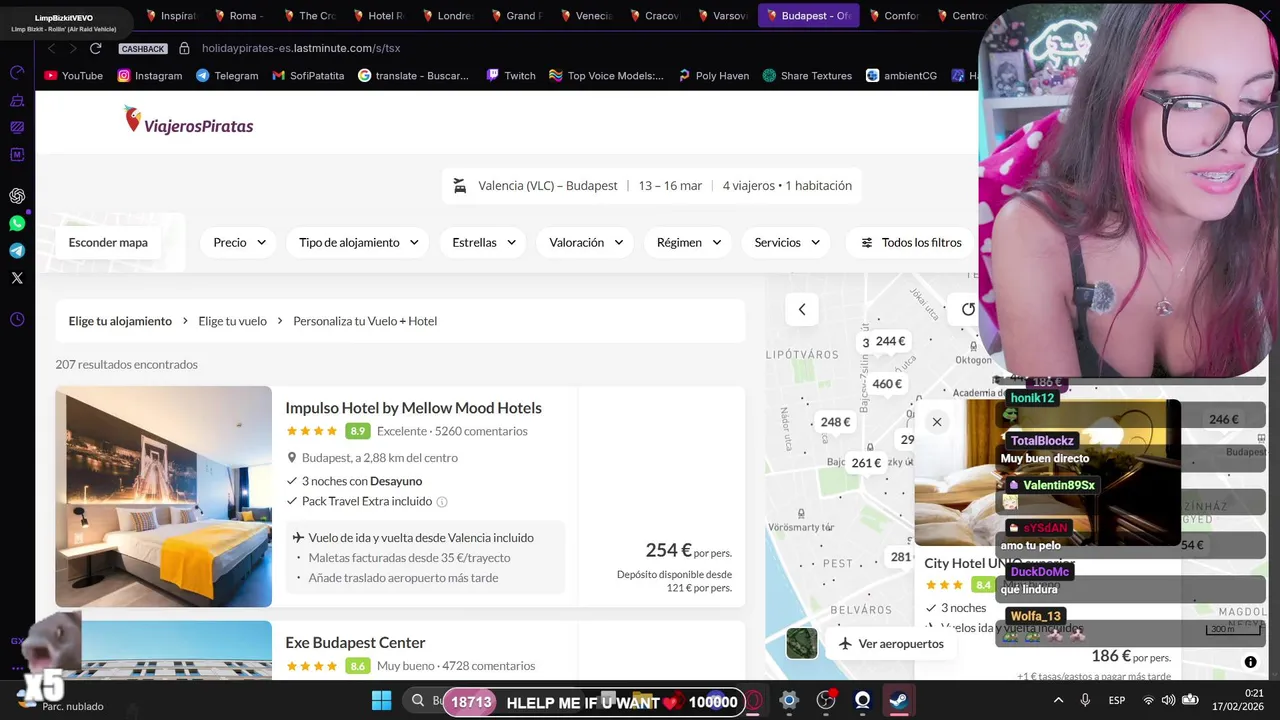Edit the Valencia (VLC) – Budapest search route

(x=548, y=186)
